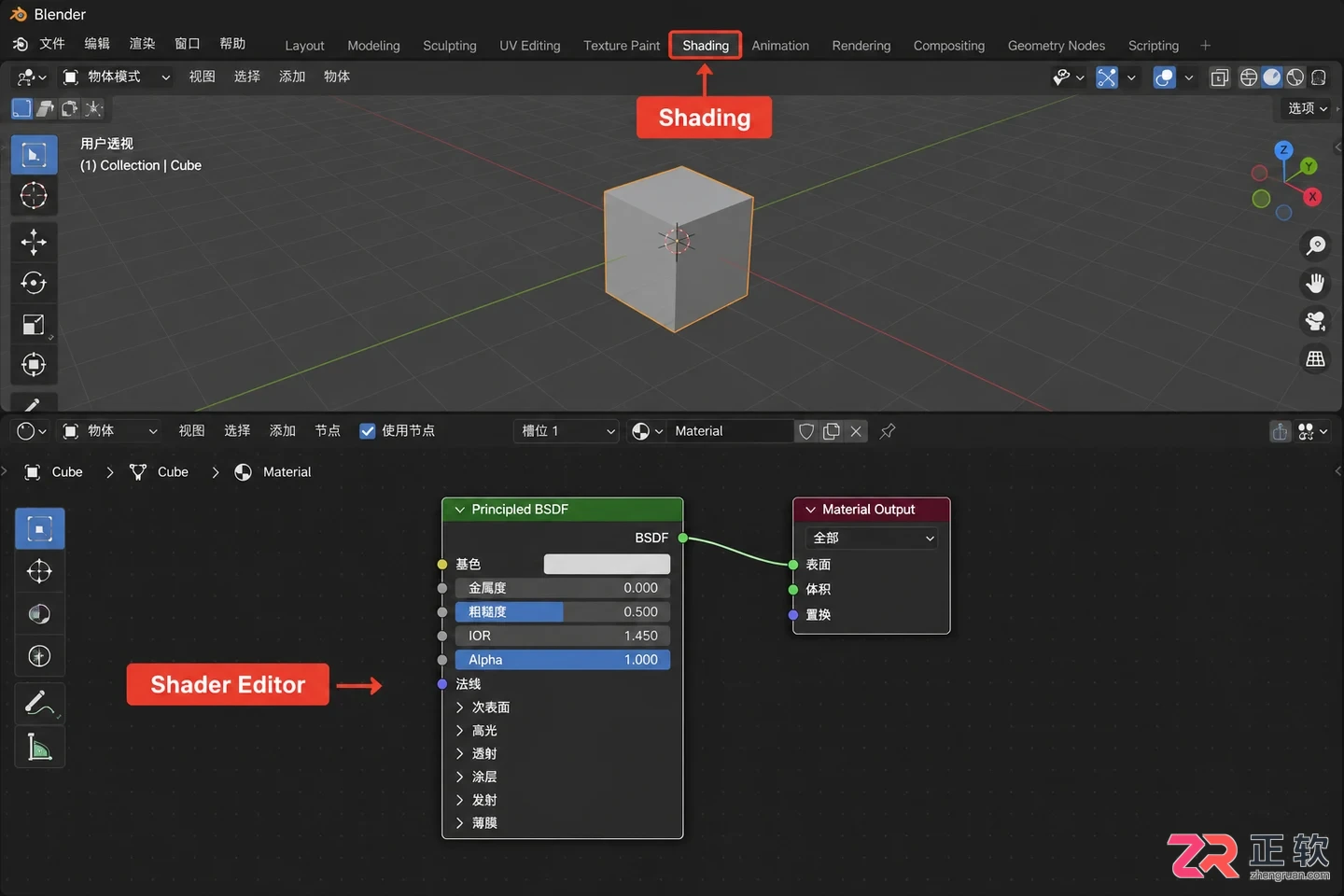Image resolution: width=1344 pixels, height=896 pixels.
Task: Select the Move tool in viewport toolbar
Action: click(34, 243)
